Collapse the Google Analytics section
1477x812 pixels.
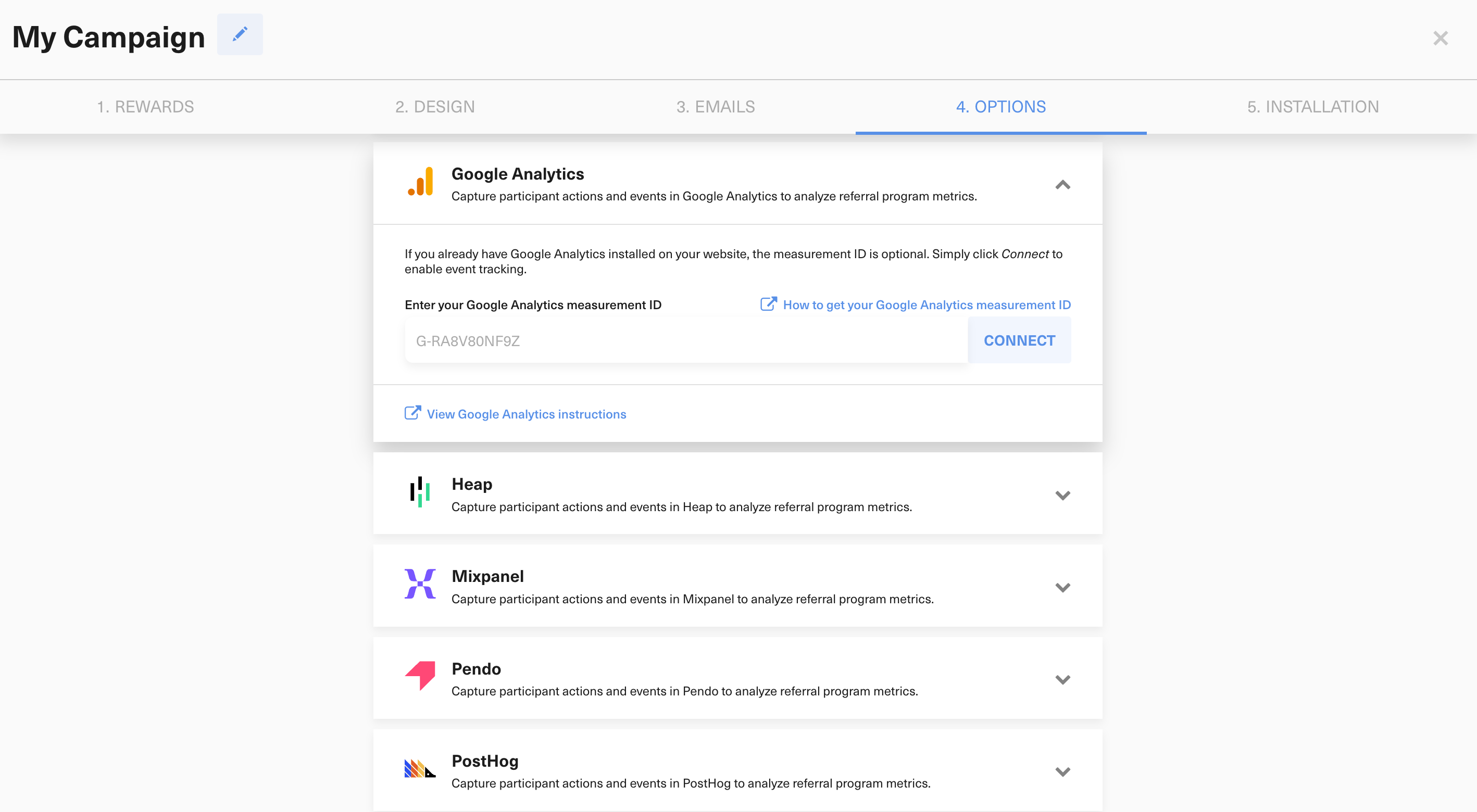coord(1062,185)
